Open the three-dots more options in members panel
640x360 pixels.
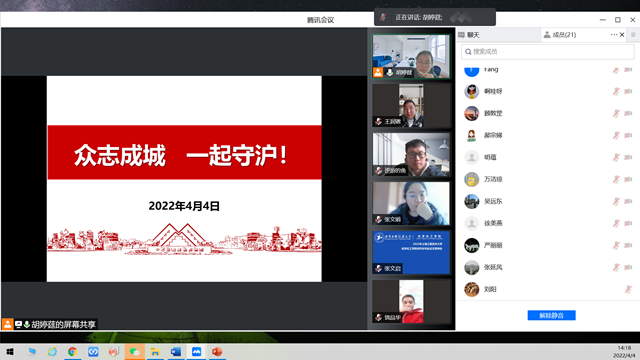point(613,35)
